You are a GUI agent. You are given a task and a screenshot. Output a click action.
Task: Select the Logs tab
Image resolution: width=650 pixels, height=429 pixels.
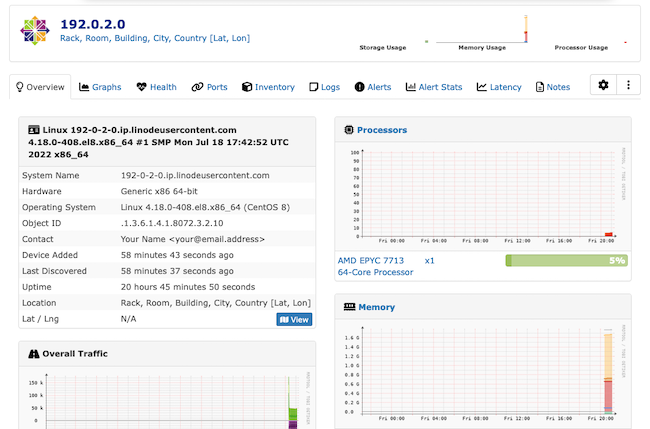(325, 87)
